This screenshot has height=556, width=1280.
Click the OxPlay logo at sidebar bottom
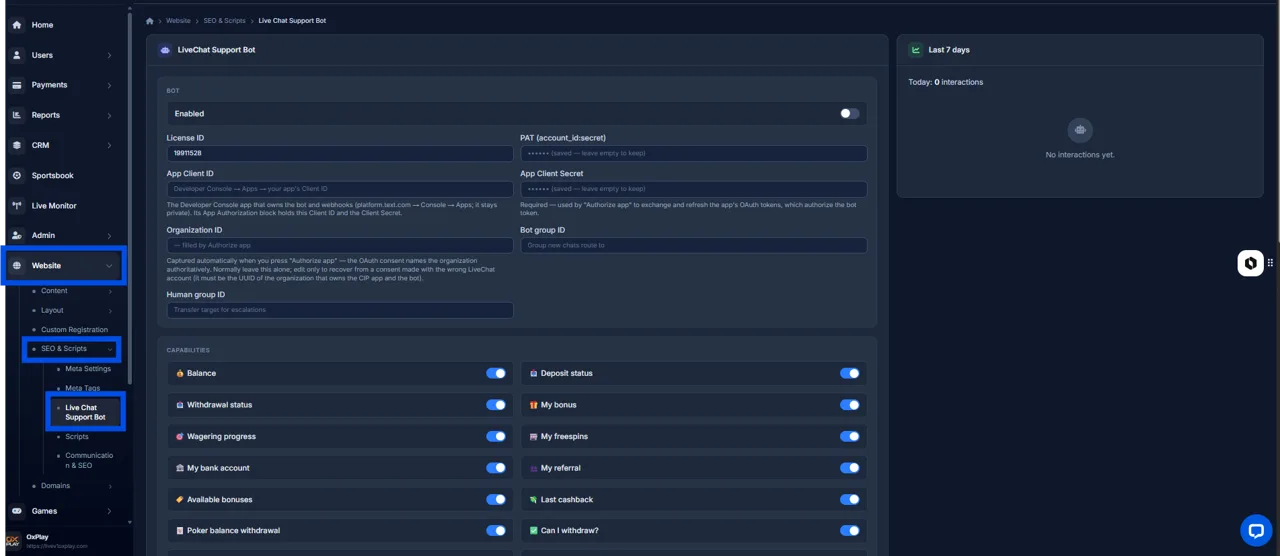tap(13, 541)
